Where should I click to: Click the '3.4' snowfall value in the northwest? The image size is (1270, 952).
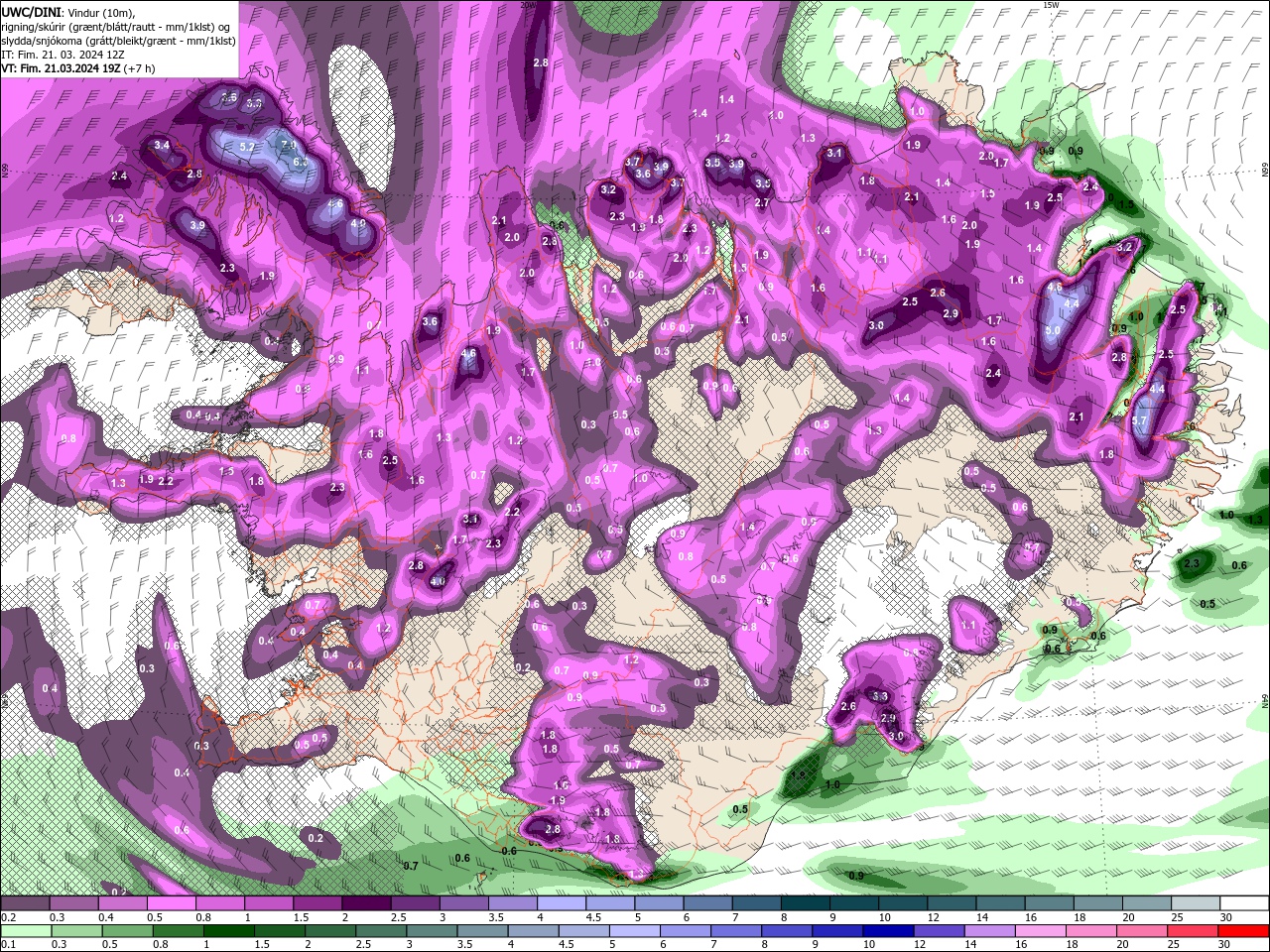(x=163, y=146)
